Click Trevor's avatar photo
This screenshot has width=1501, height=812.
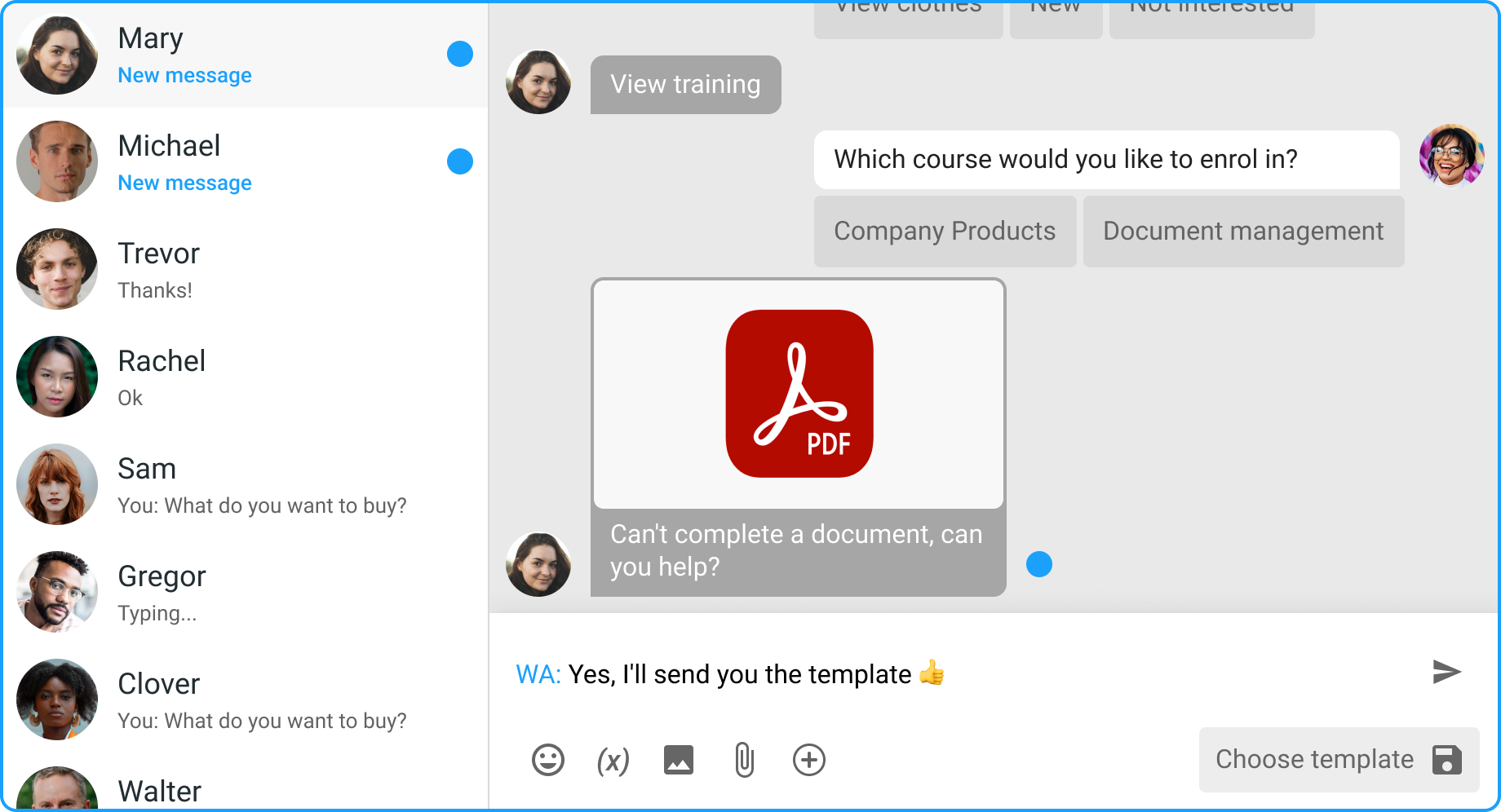tap(57, 269)
